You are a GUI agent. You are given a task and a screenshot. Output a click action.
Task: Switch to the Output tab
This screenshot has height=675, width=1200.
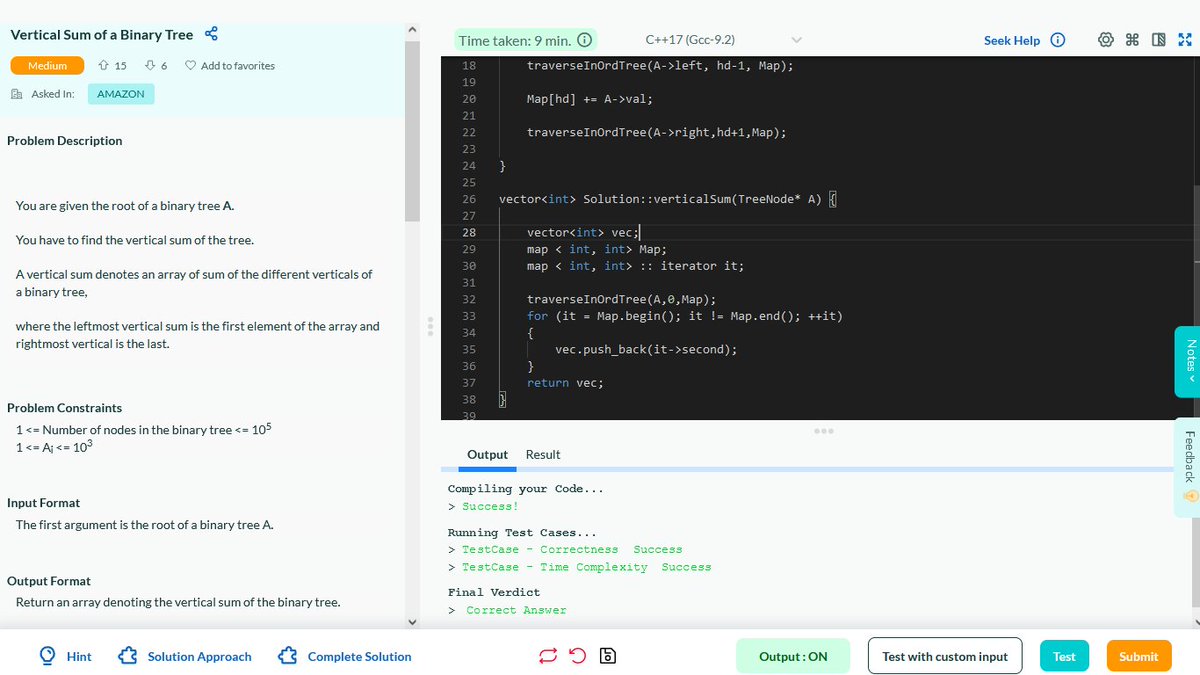(x=487, y=454)
